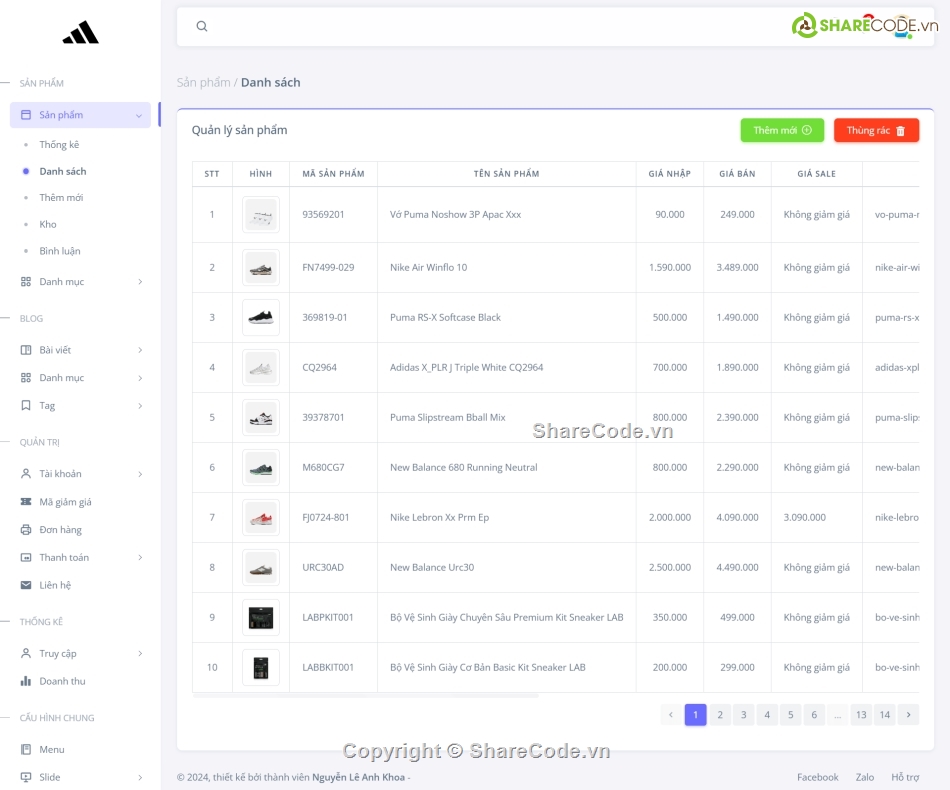Open the LABPKIT001 product thumbnail

coord(261,617)
